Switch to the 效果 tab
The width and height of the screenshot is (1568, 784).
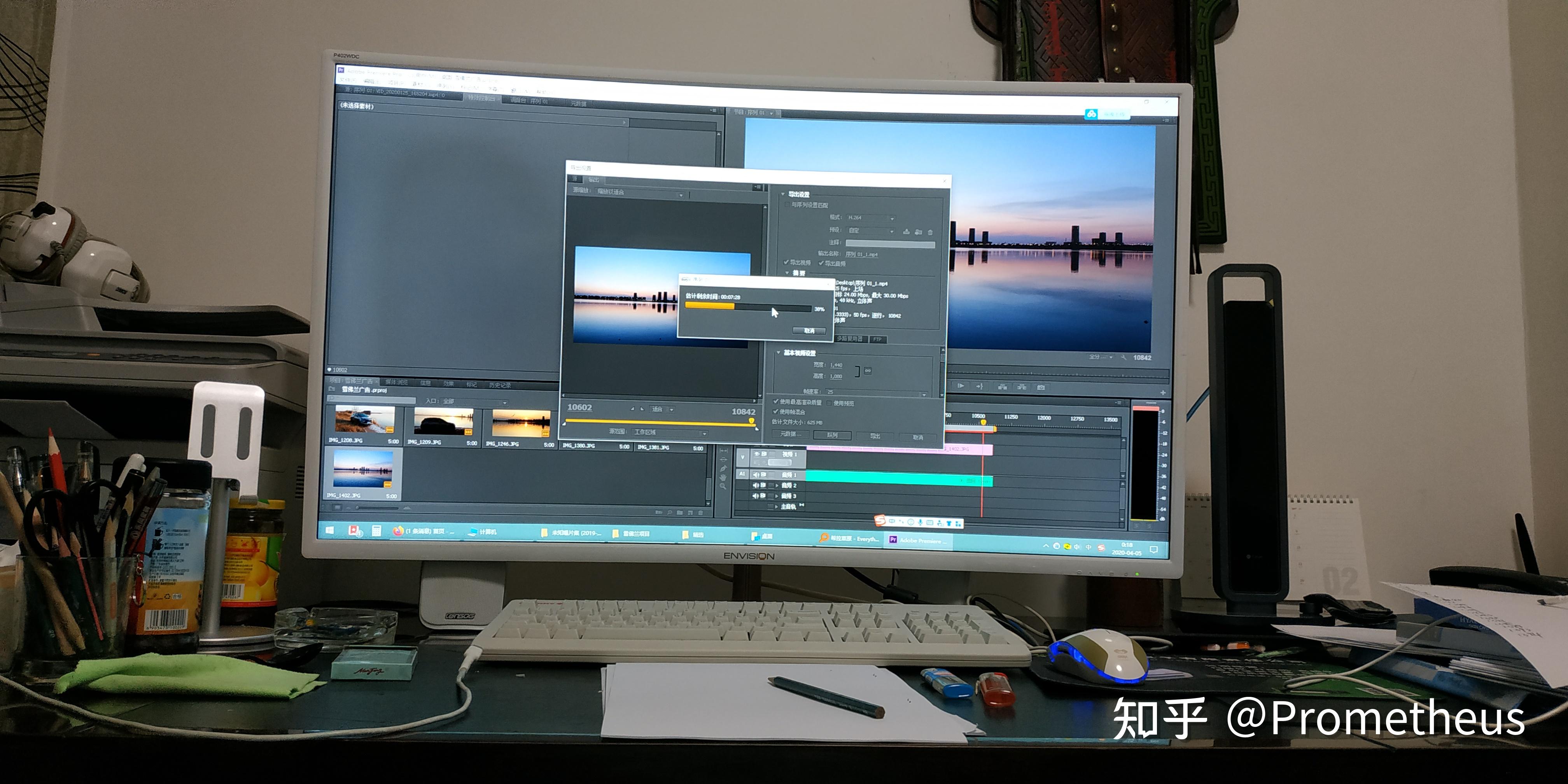click(449, 383)
